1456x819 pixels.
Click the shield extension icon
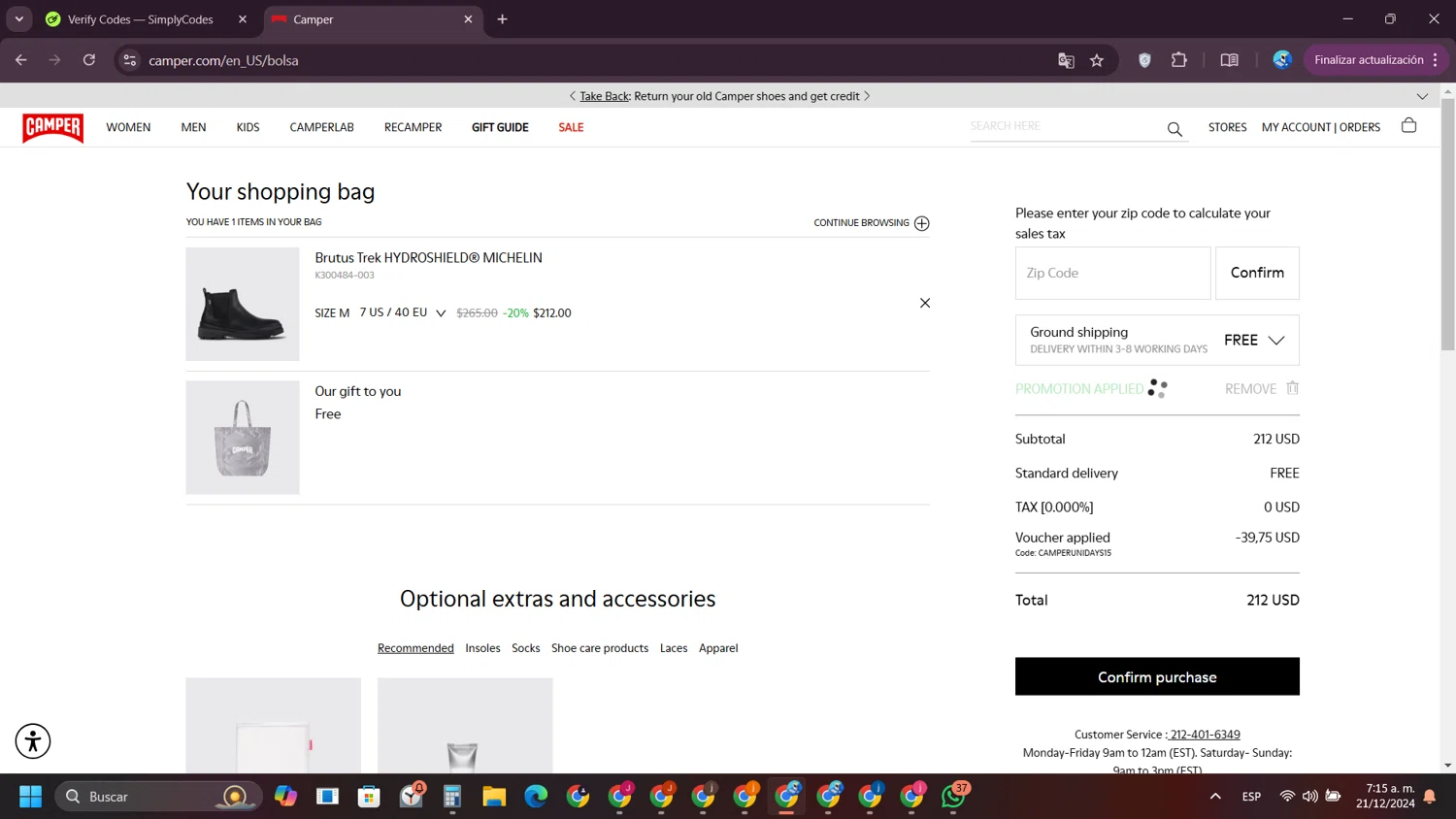[x=1144, y=60]
